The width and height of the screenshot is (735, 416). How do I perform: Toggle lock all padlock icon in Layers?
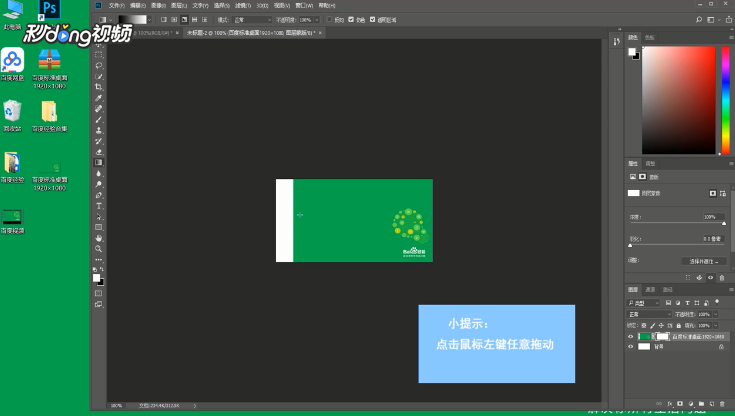pos(678,325)
